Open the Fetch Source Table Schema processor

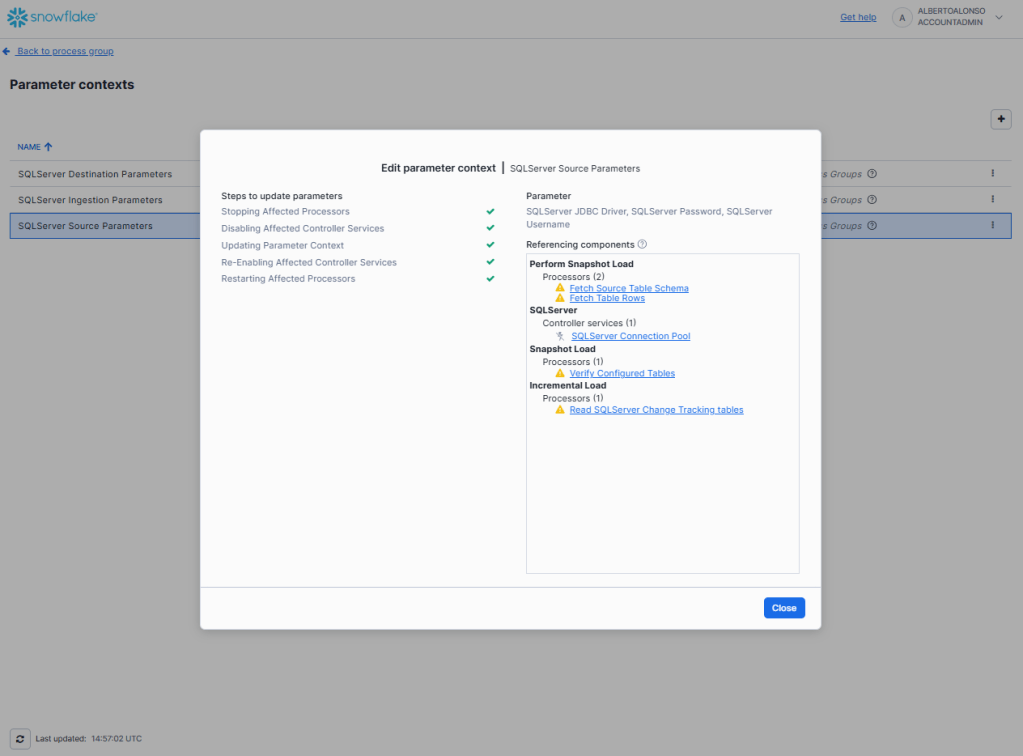(x=628, y=288)
